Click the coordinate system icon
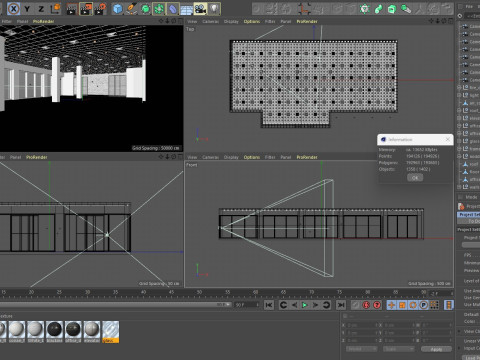The width and height of the screenshot is (480, 360). pos(55,9)
